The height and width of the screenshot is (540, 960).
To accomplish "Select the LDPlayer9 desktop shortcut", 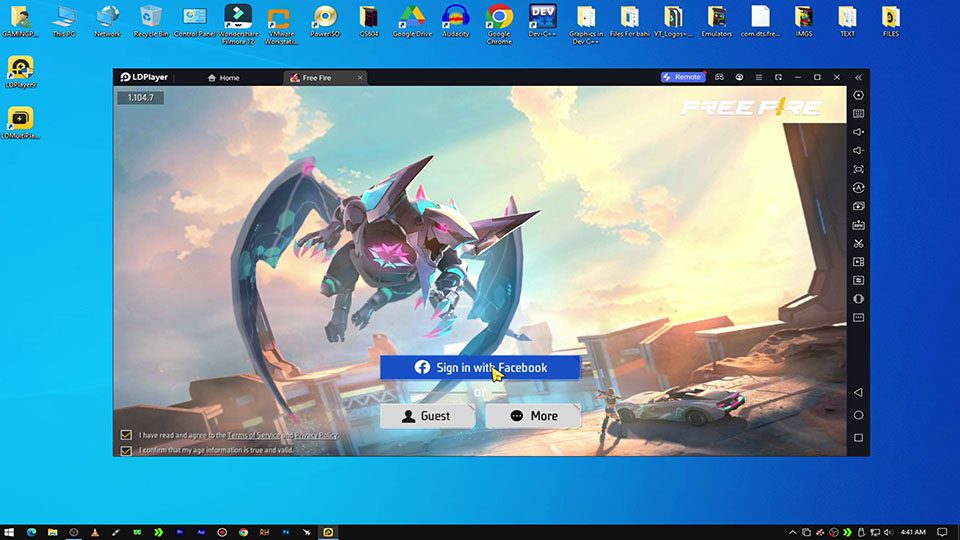I will (x=21, y=72).
